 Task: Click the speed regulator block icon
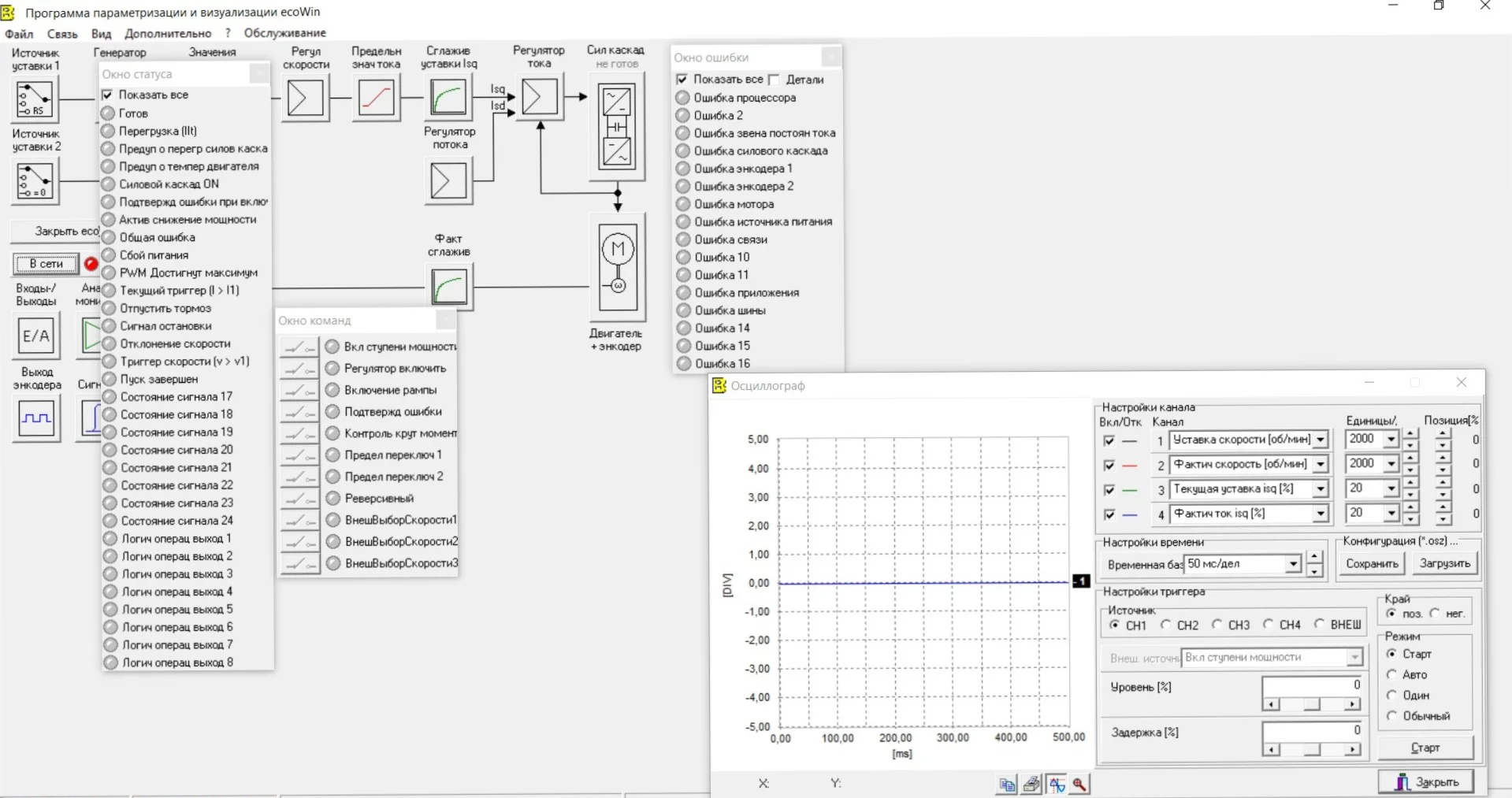pyautogui.click(x=305, y=98)
